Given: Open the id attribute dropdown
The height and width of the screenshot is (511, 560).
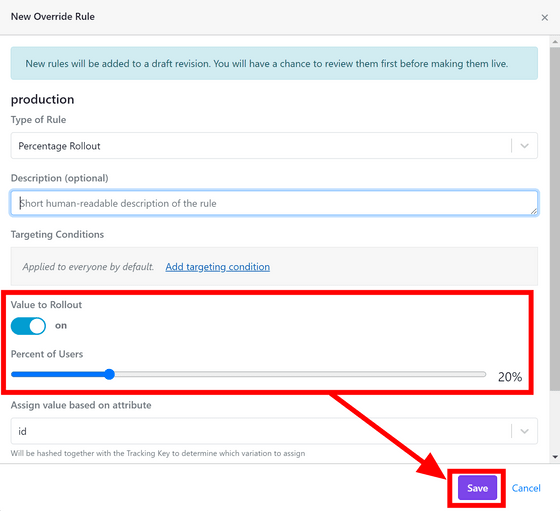Looking at the screenshot, I should [274, 431].
